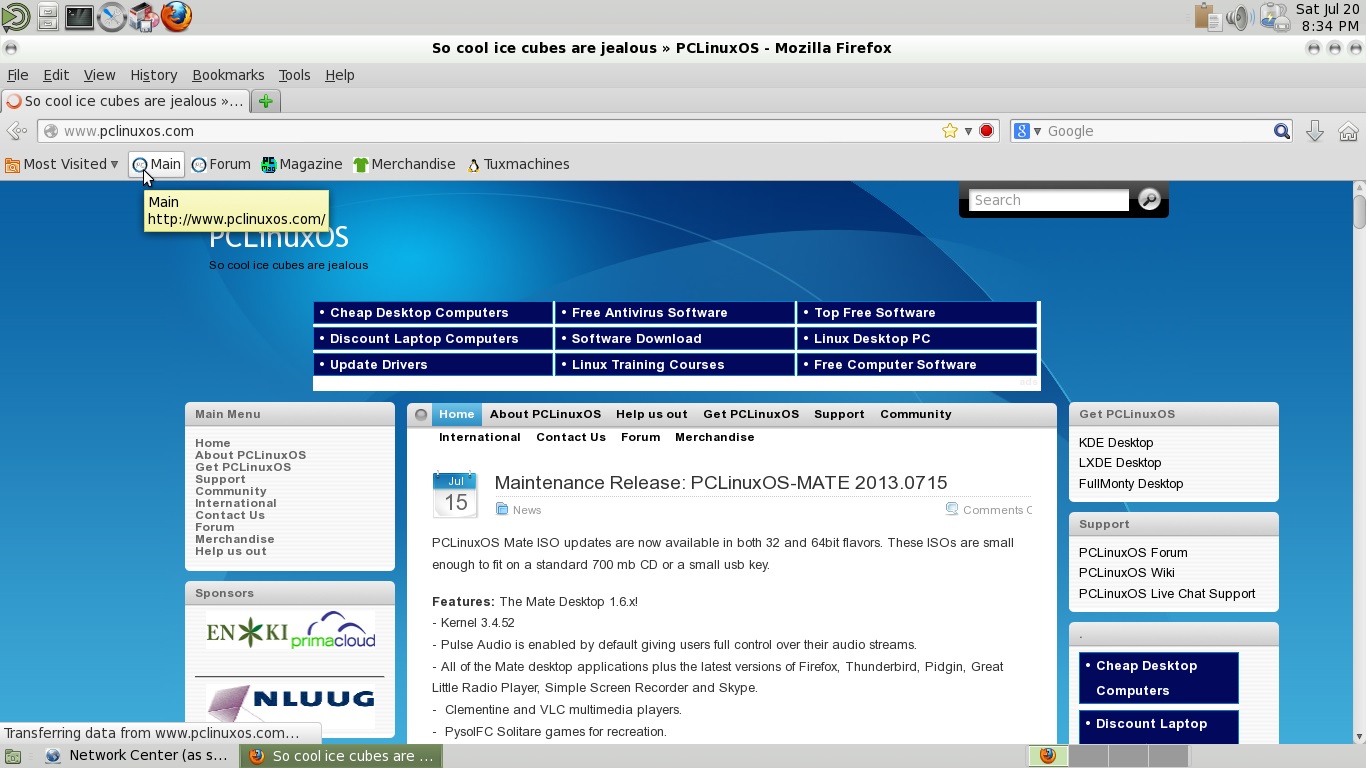Viewport: 1366px width, 768px height.
Task: Open the panel clock showing Sat Jul 20
Action: point(1329,17)
